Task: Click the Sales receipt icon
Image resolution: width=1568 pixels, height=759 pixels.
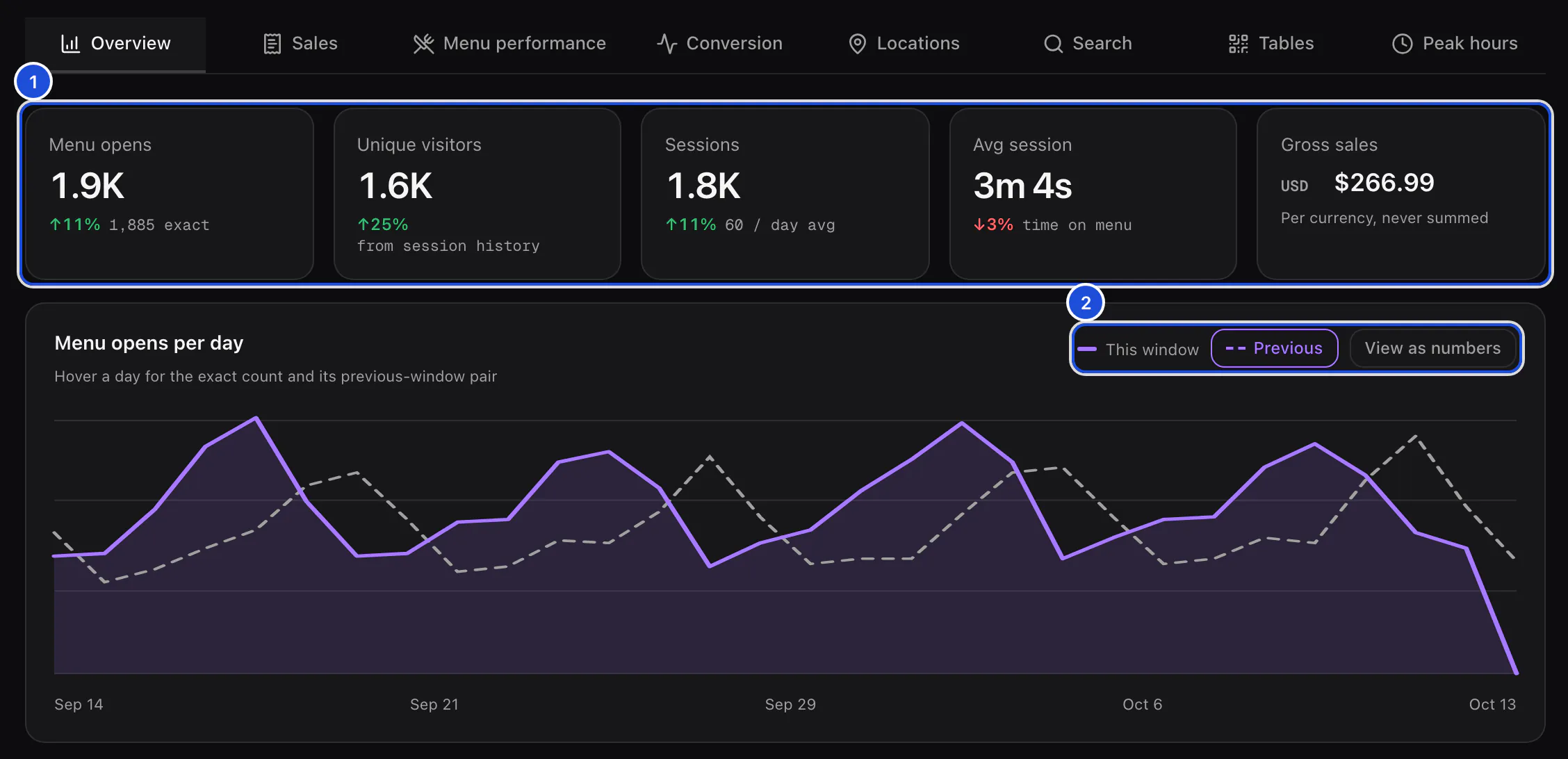Action: tap(272, 44)
